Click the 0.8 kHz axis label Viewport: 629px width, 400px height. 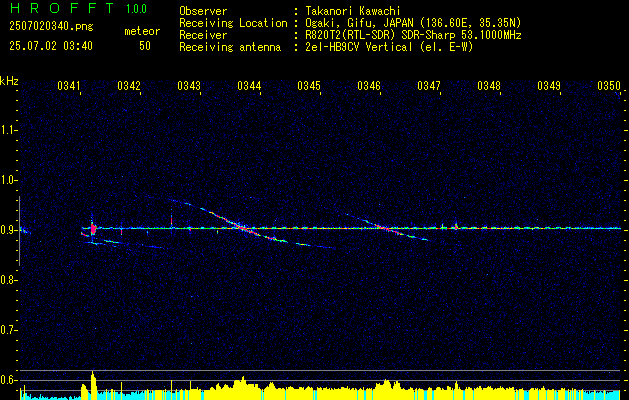click(7, 280)
